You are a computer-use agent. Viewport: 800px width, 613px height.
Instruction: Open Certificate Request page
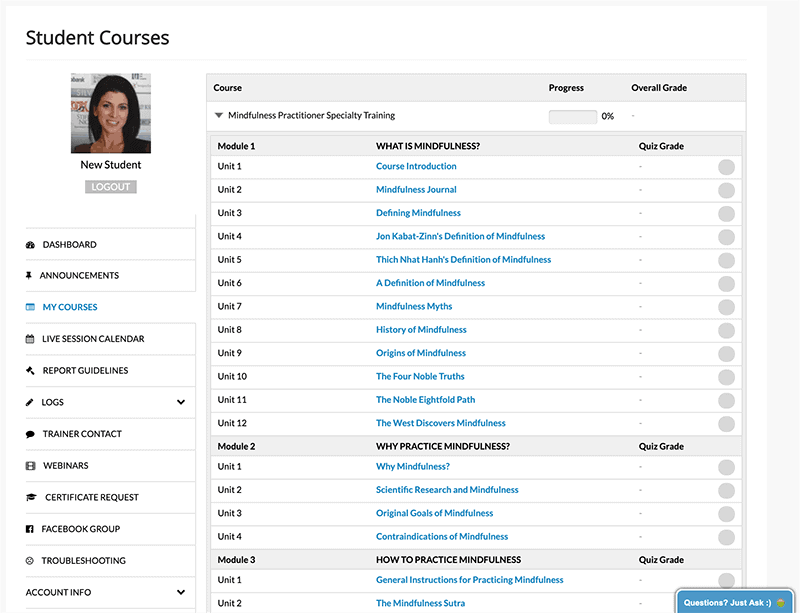[92, 497]
